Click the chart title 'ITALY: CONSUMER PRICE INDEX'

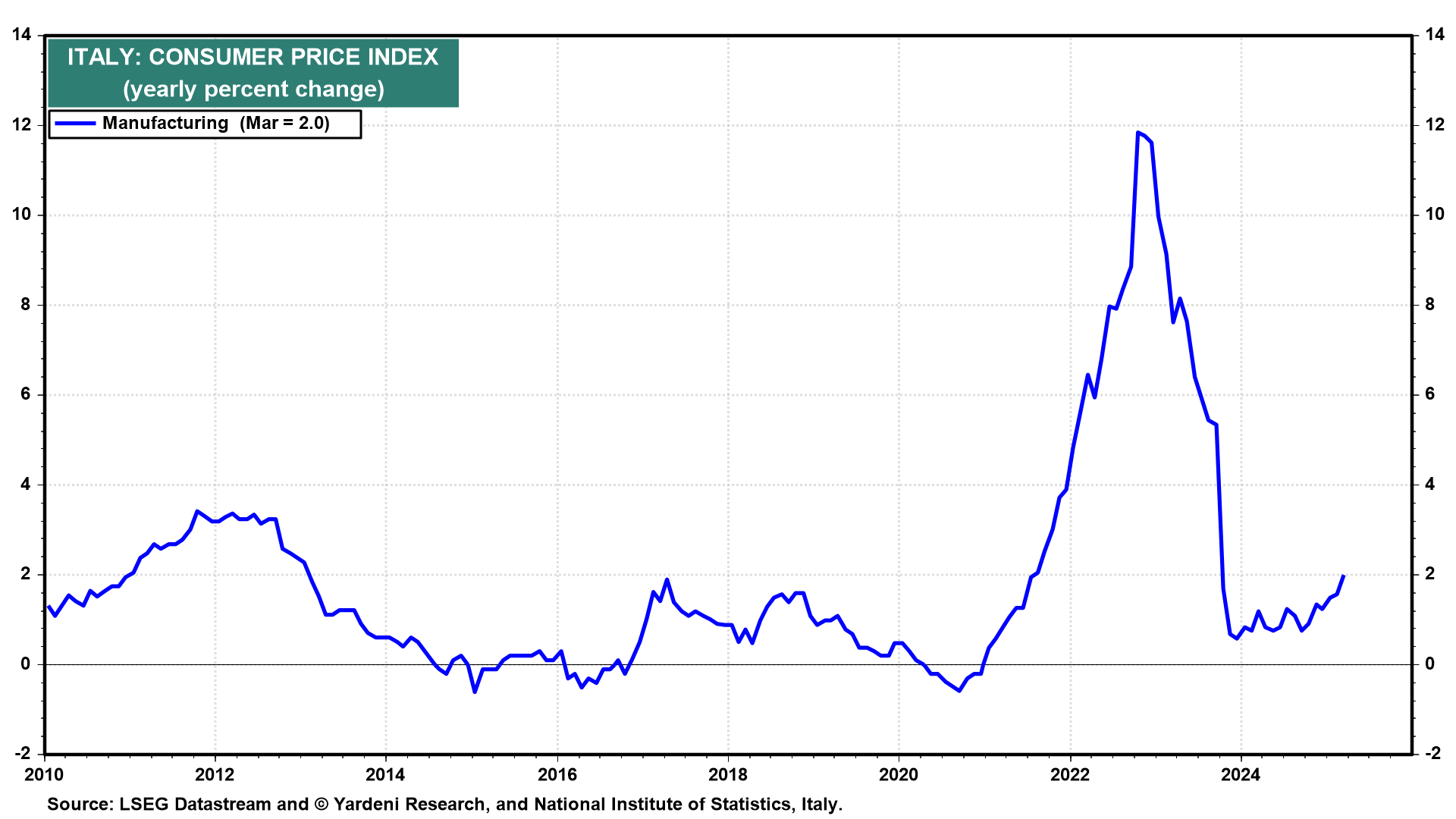(x=253, y=58)
